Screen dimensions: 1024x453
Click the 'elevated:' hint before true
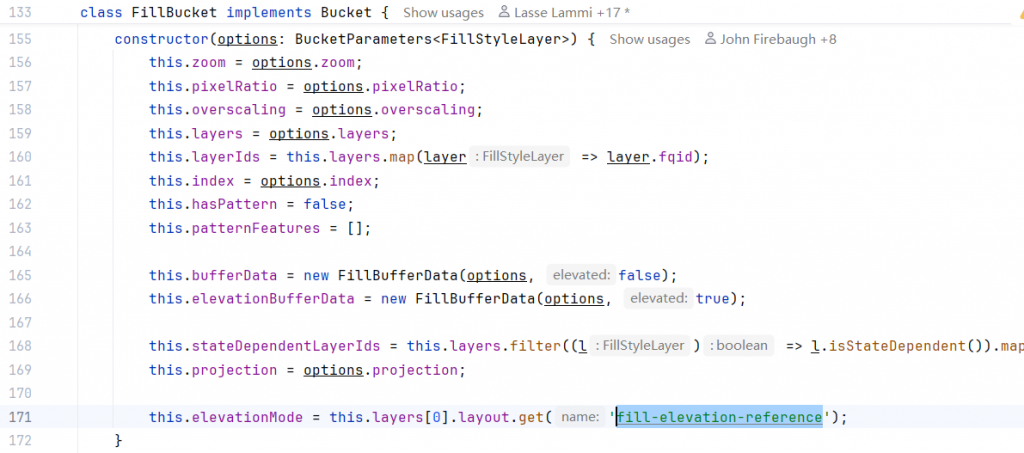click(x=658, y=299)
